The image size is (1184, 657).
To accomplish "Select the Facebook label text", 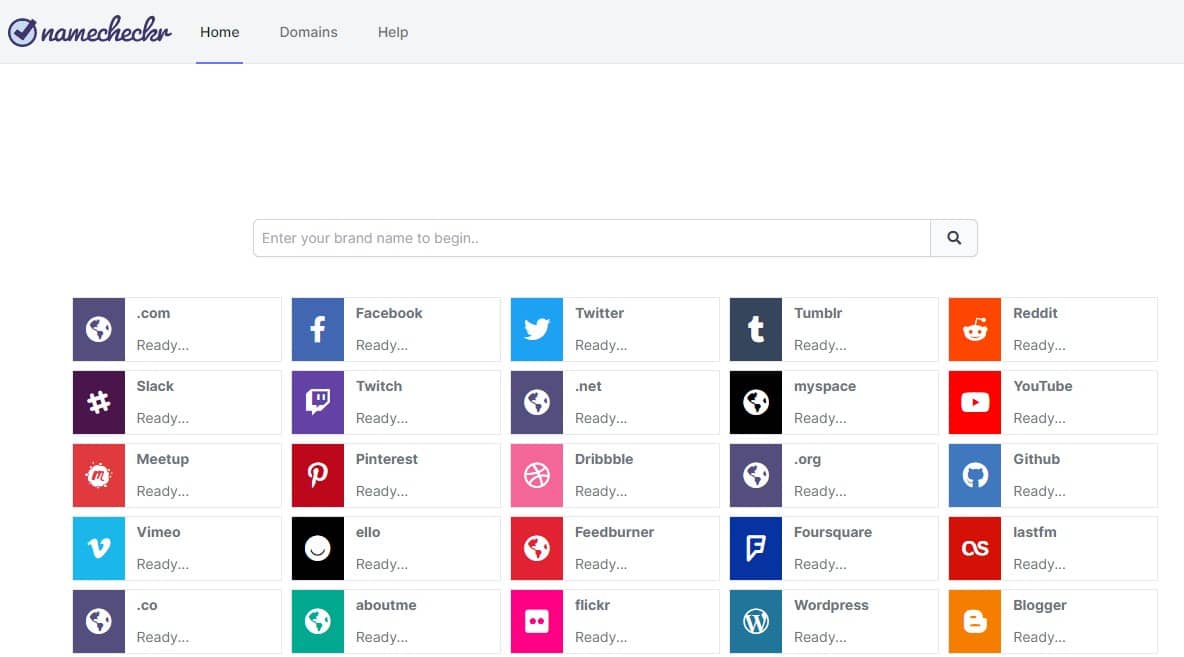I will (x=389, y=313).
